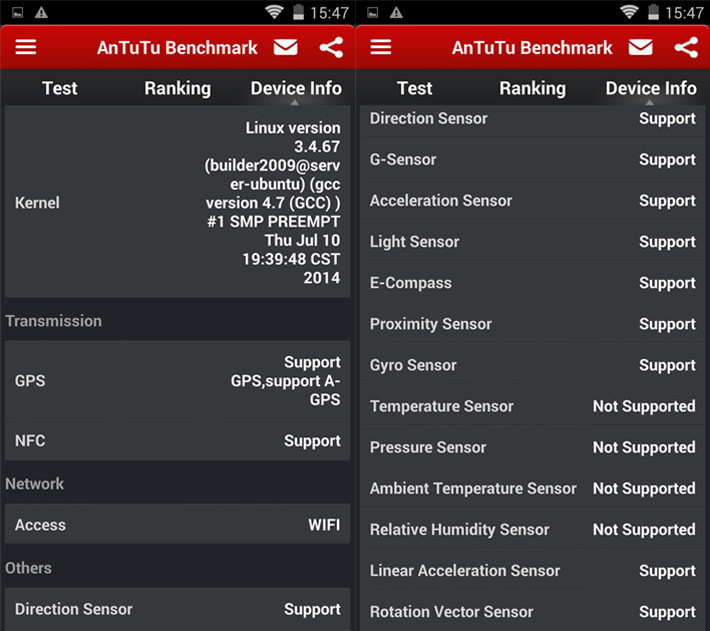Tap battery icon in right status bar

pos(654,12)
